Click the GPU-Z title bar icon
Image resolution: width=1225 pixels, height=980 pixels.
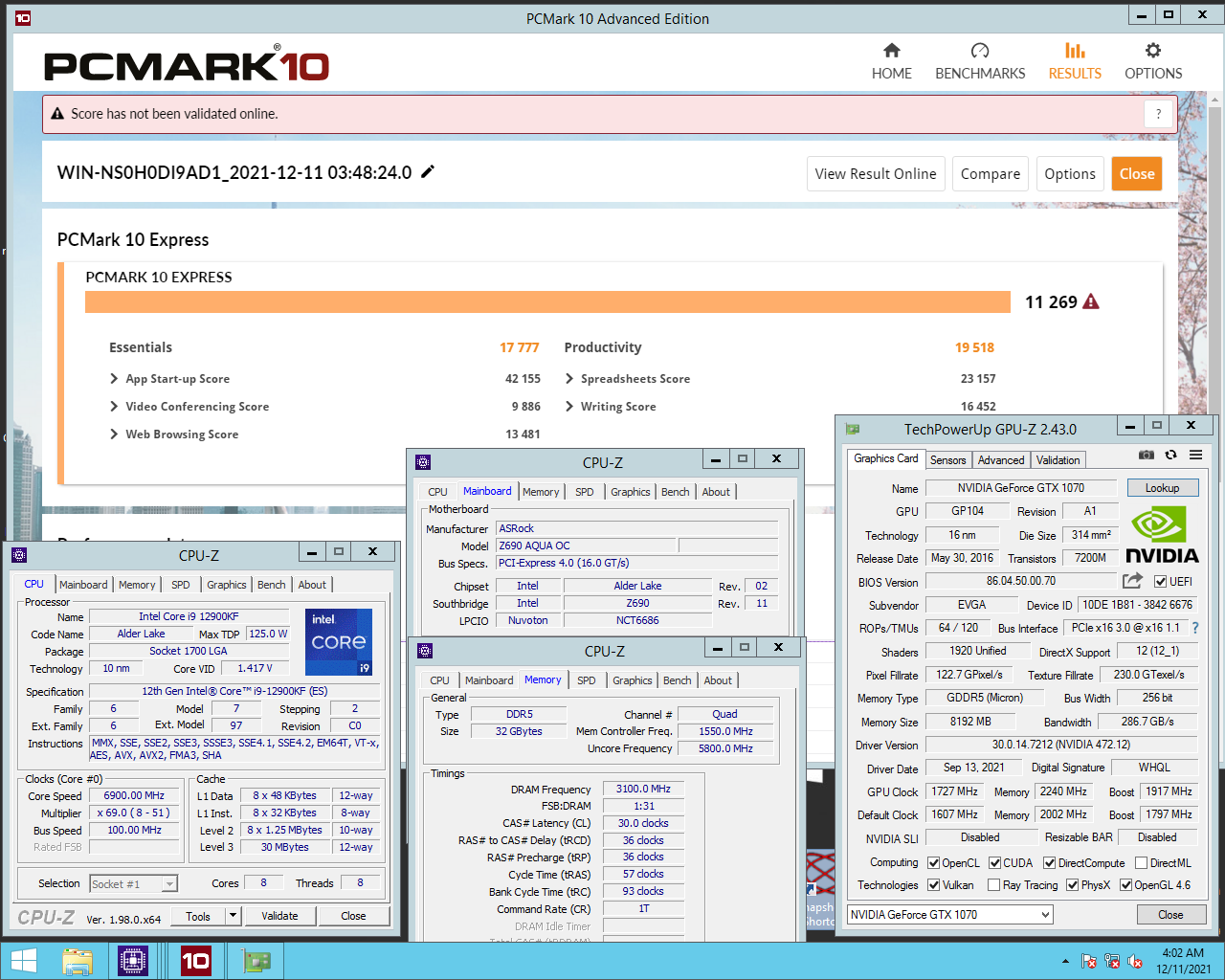click(x=853, y=429)
